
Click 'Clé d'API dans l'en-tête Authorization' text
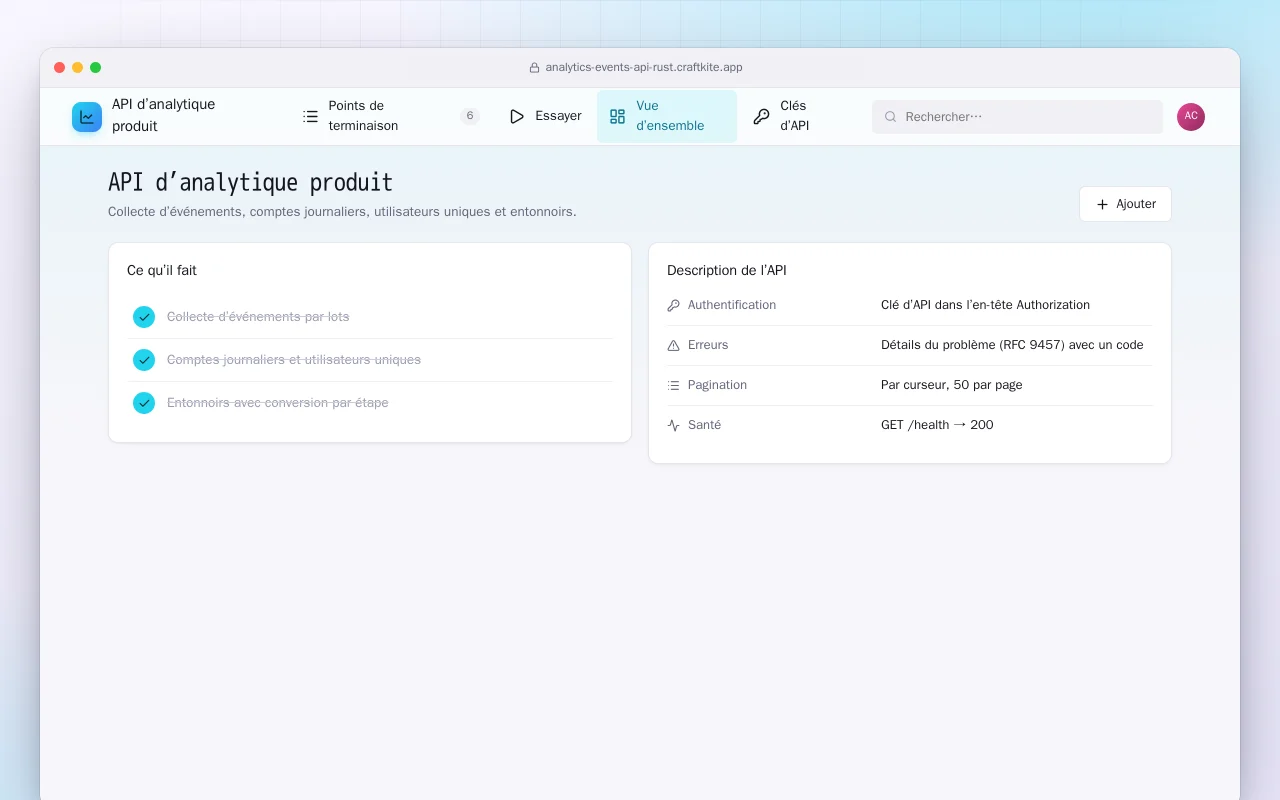985,305
